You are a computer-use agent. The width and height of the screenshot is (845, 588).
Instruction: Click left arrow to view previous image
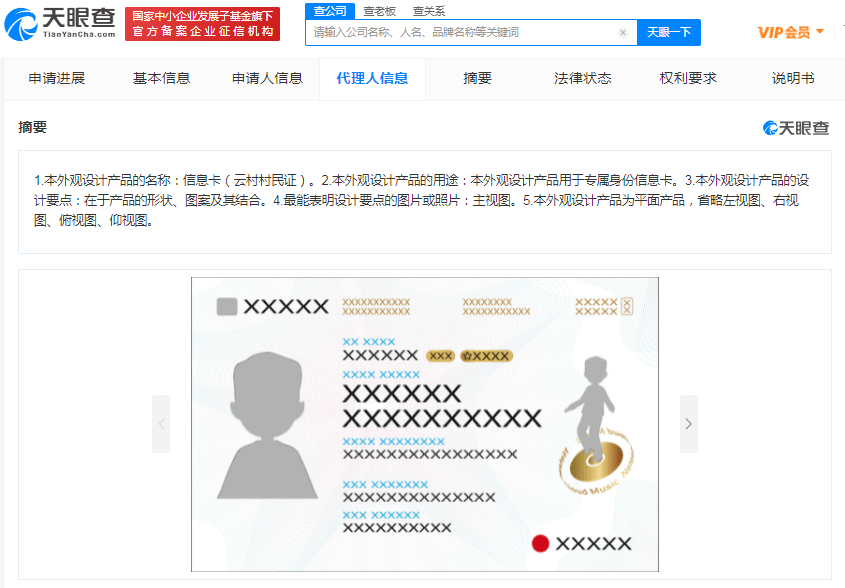161,423
